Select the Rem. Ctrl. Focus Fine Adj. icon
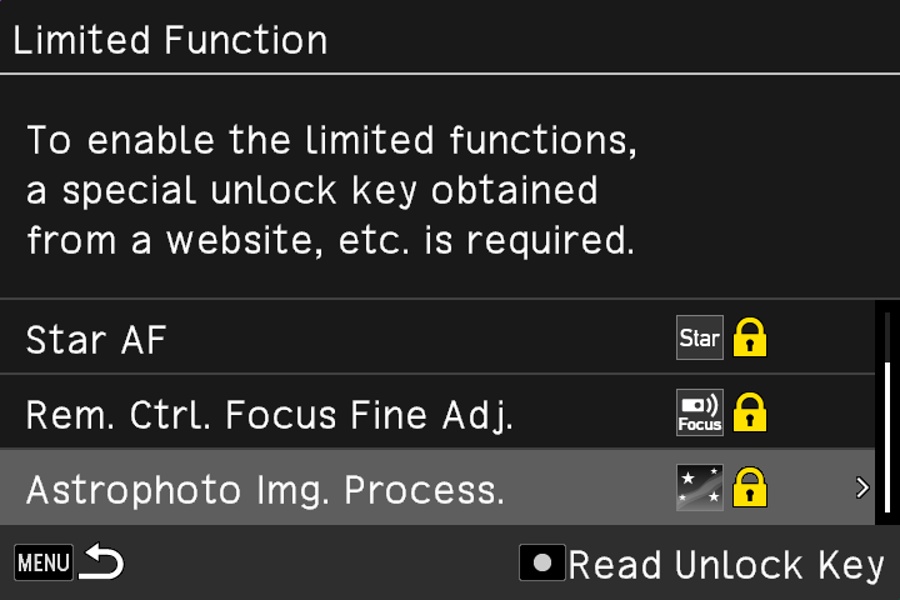Screen dimensions: 900x600 (x=699, y=411)
